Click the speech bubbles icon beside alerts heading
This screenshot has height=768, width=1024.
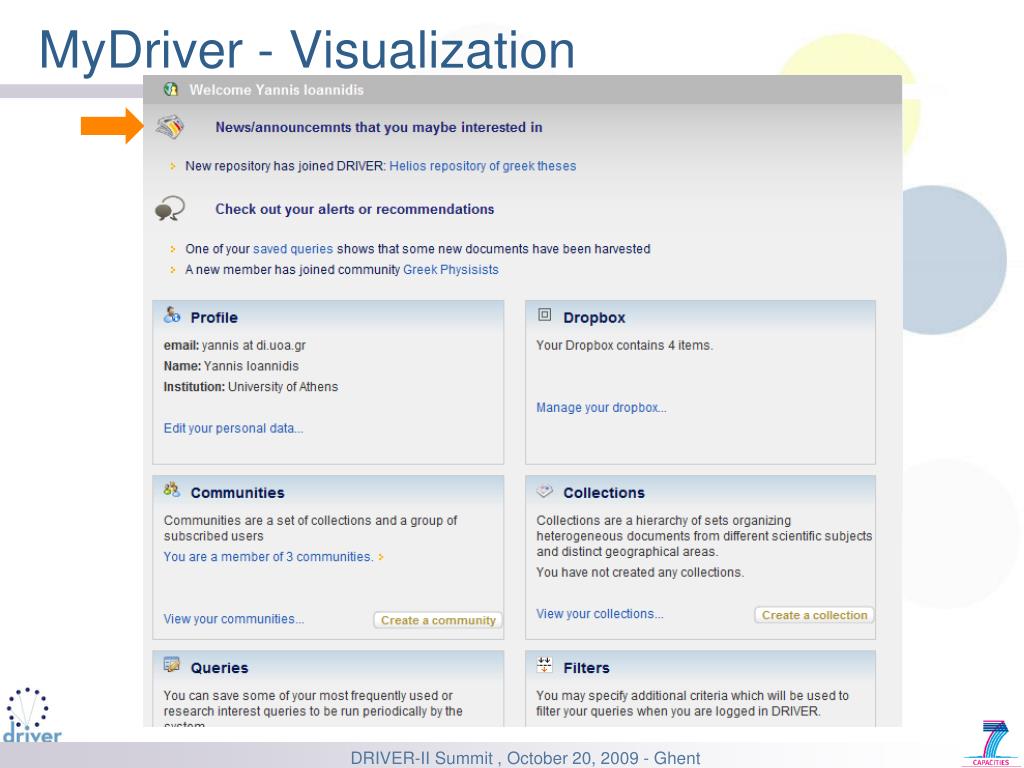[170, 209]
